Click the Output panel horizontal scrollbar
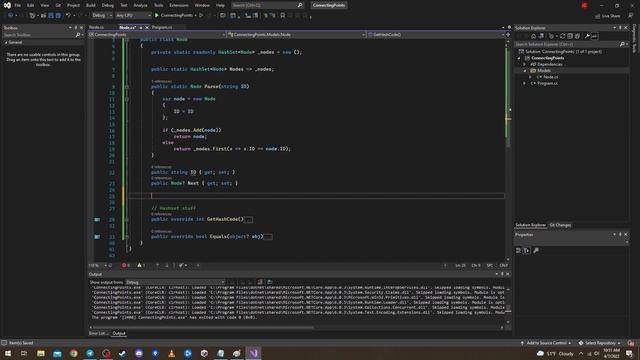Viewport: 640px width, 360px height. [x=204, y=327]
